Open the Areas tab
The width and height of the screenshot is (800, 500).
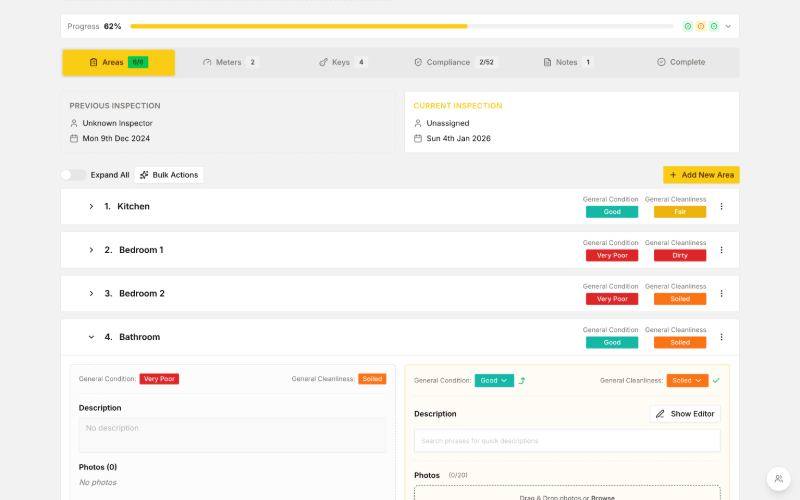[118, 62]
